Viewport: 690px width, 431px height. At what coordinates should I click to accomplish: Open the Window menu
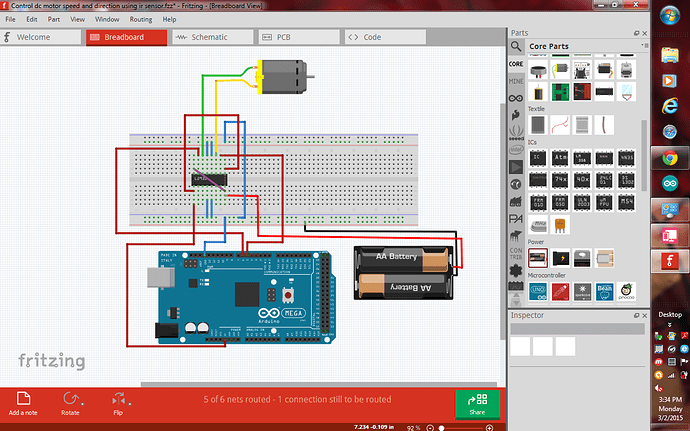click(x=107, y=19)
